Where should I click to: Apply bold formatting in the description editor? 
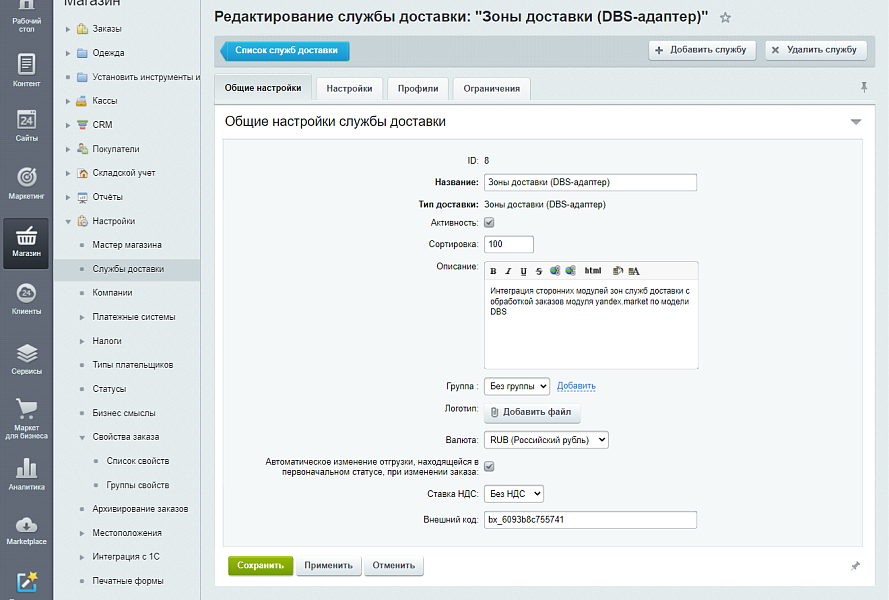click(x=493, y=270)
